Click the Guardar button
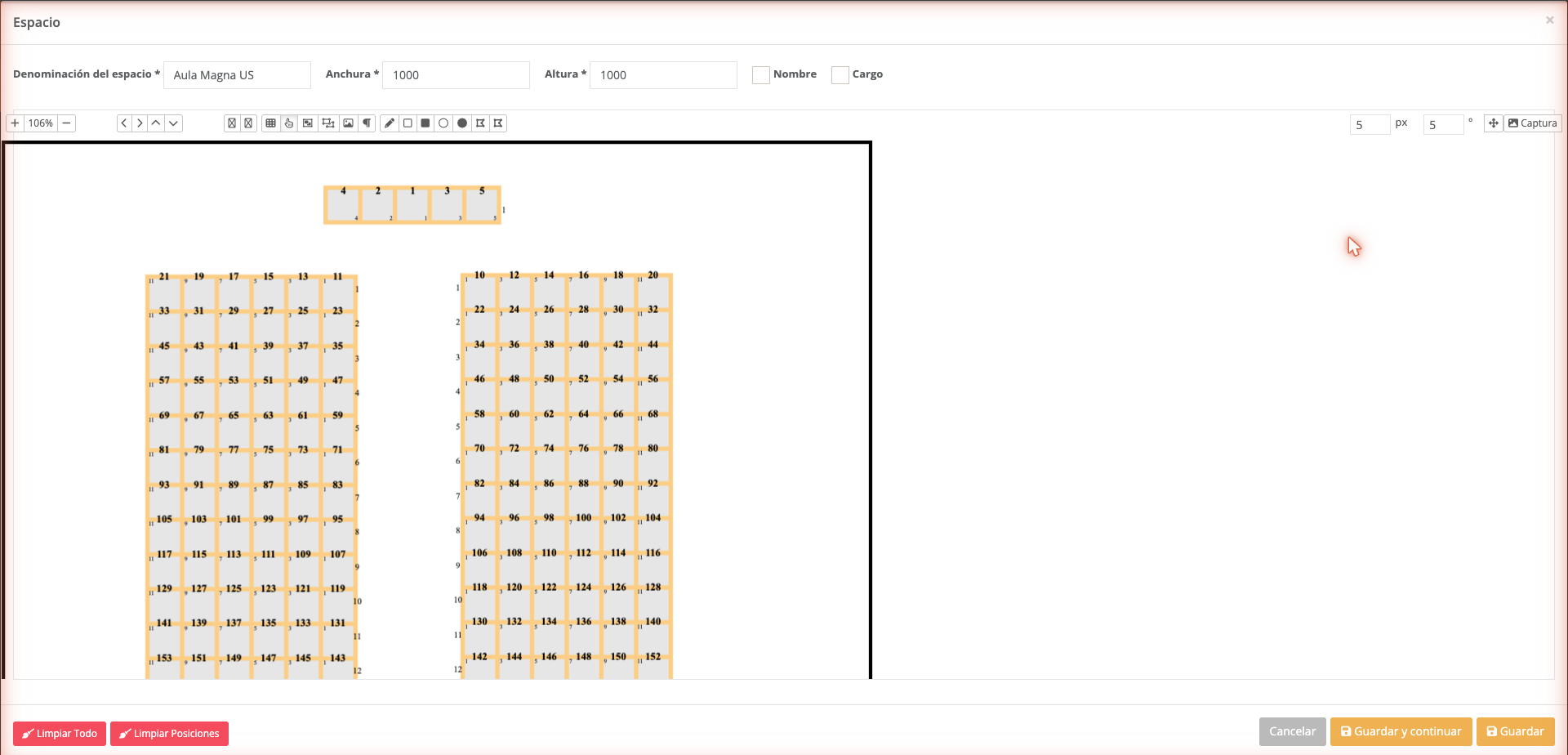The height and width of the screenshot is (755, 1568). pos(1515,731)
